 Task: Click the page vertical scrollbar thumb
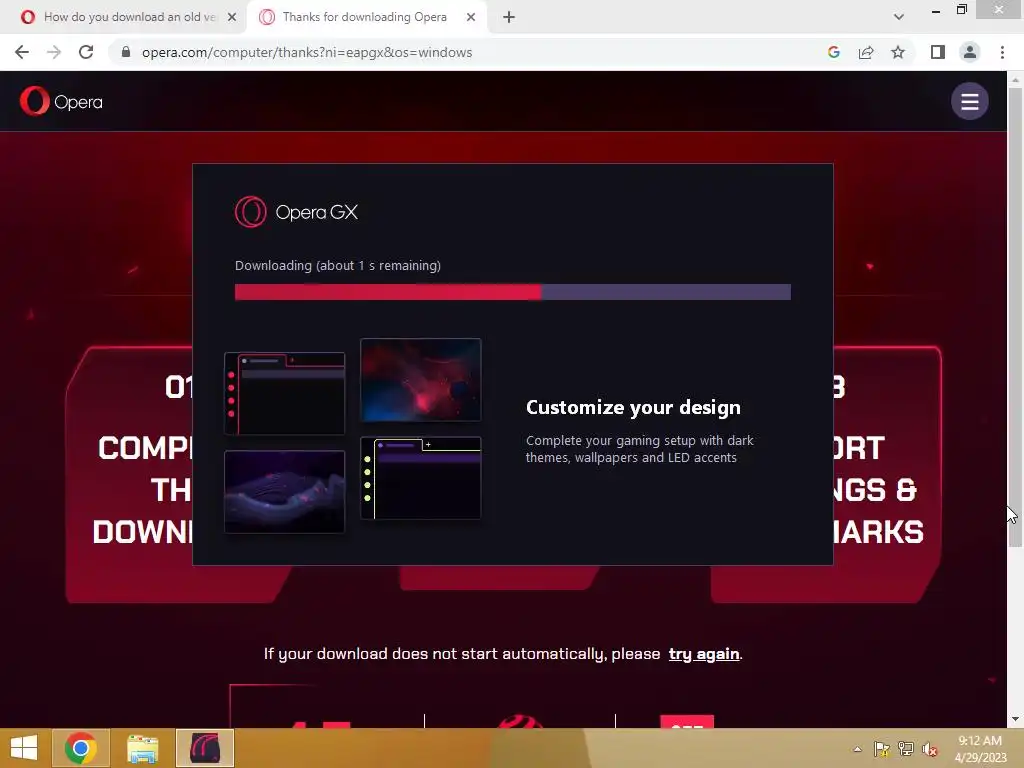(x=1015, y=317)
